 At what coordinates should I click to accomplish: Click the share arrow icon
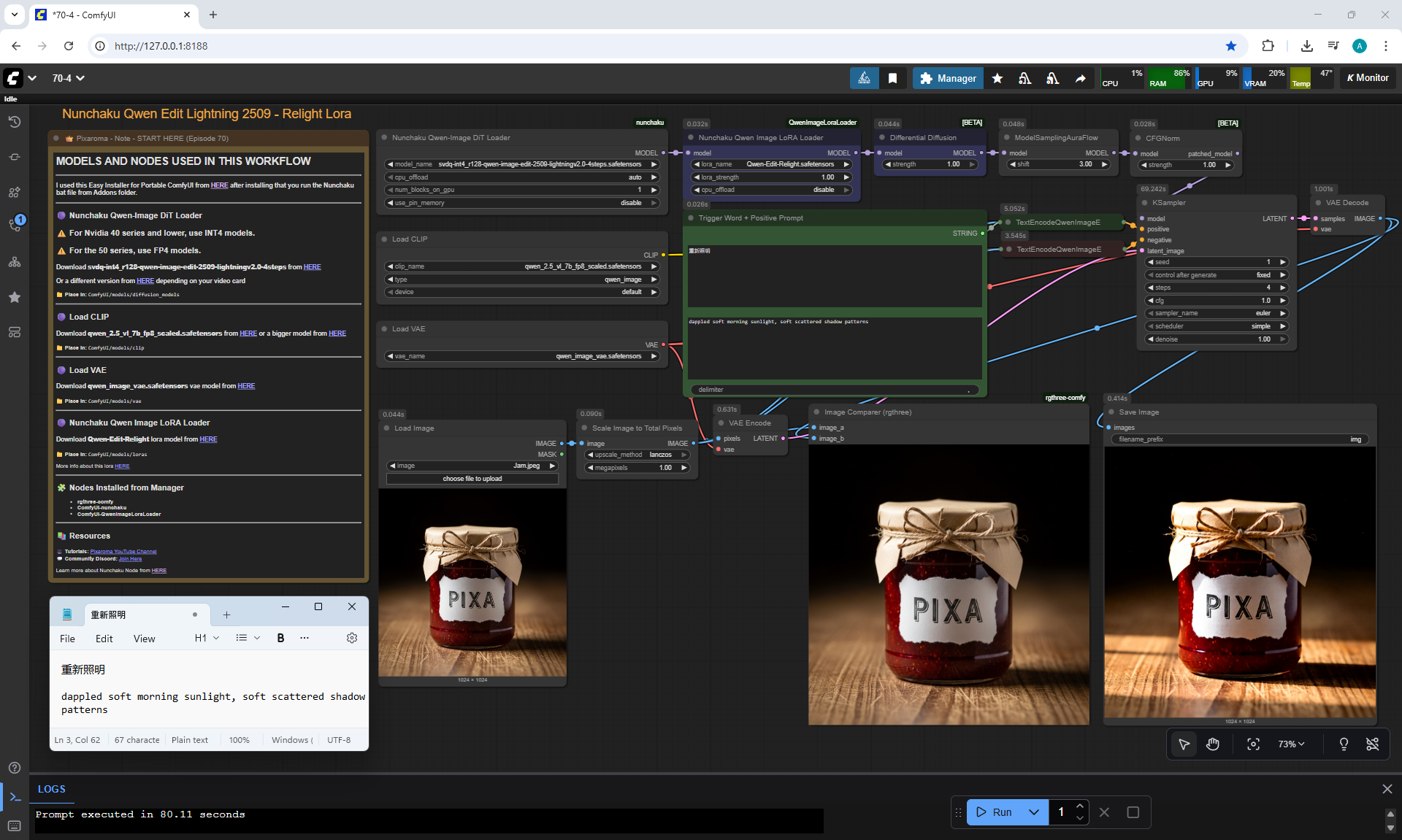pos(1080,78)
